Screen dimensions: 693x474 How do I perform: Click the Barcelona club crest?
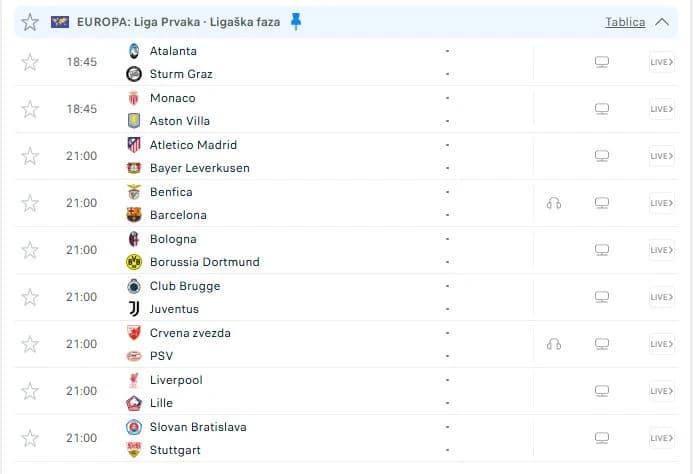[134, 215]
